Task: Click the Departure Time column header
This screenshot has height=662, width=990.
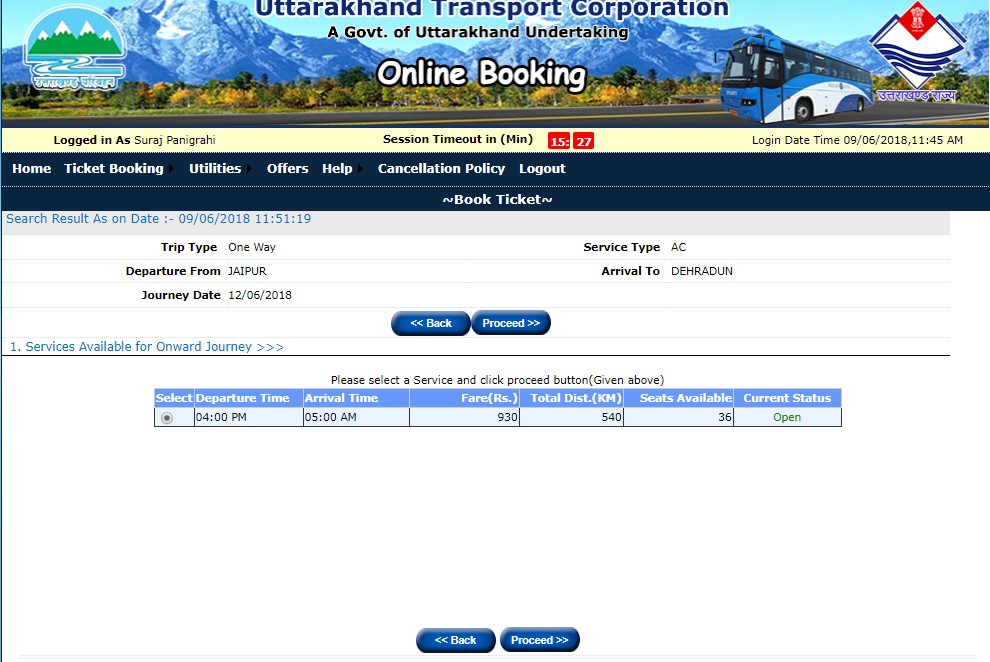Action: pos(248,398)
